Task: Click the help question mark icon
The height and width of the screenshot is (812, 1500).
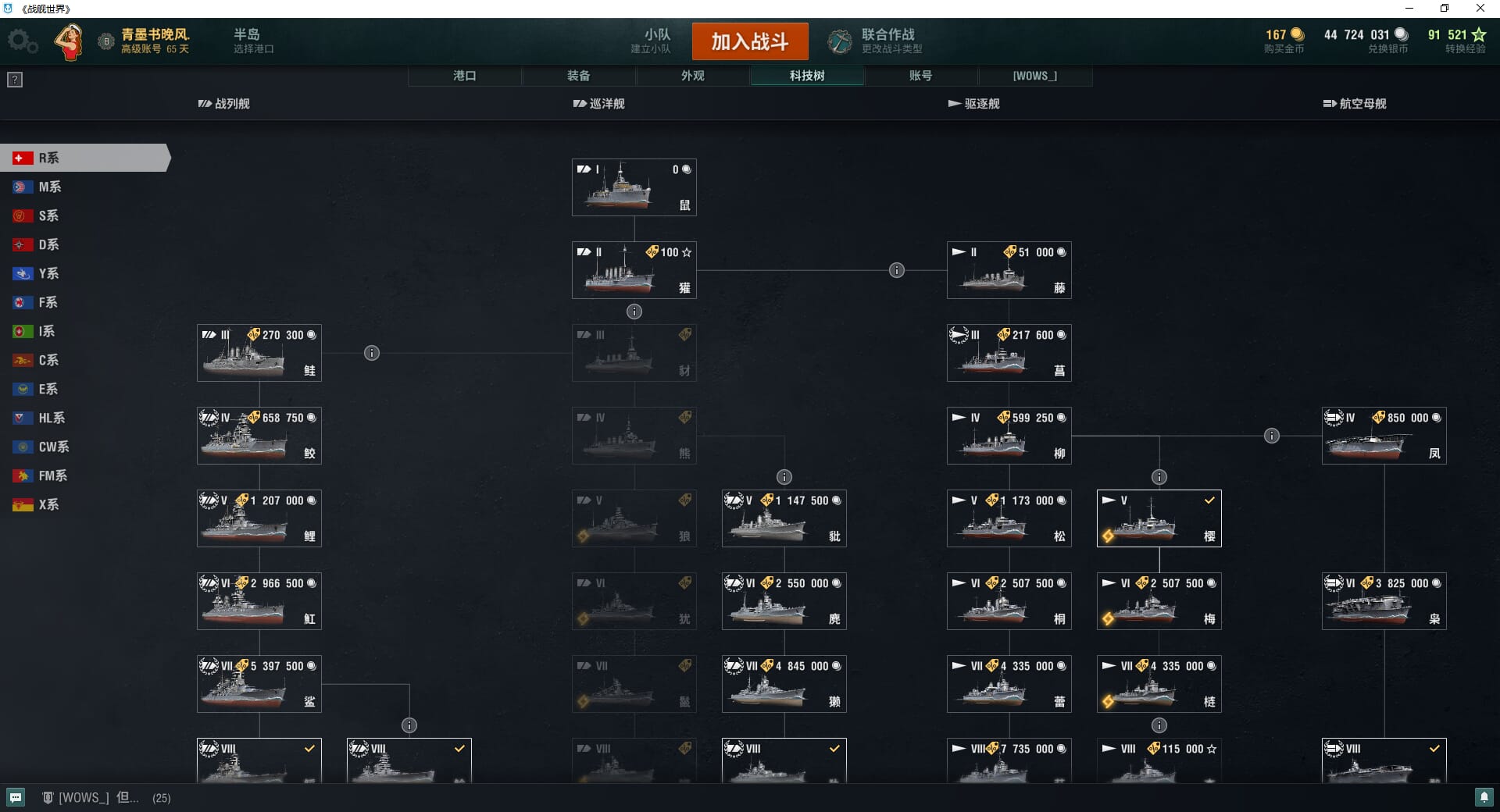Action: (x=15, y=80)
